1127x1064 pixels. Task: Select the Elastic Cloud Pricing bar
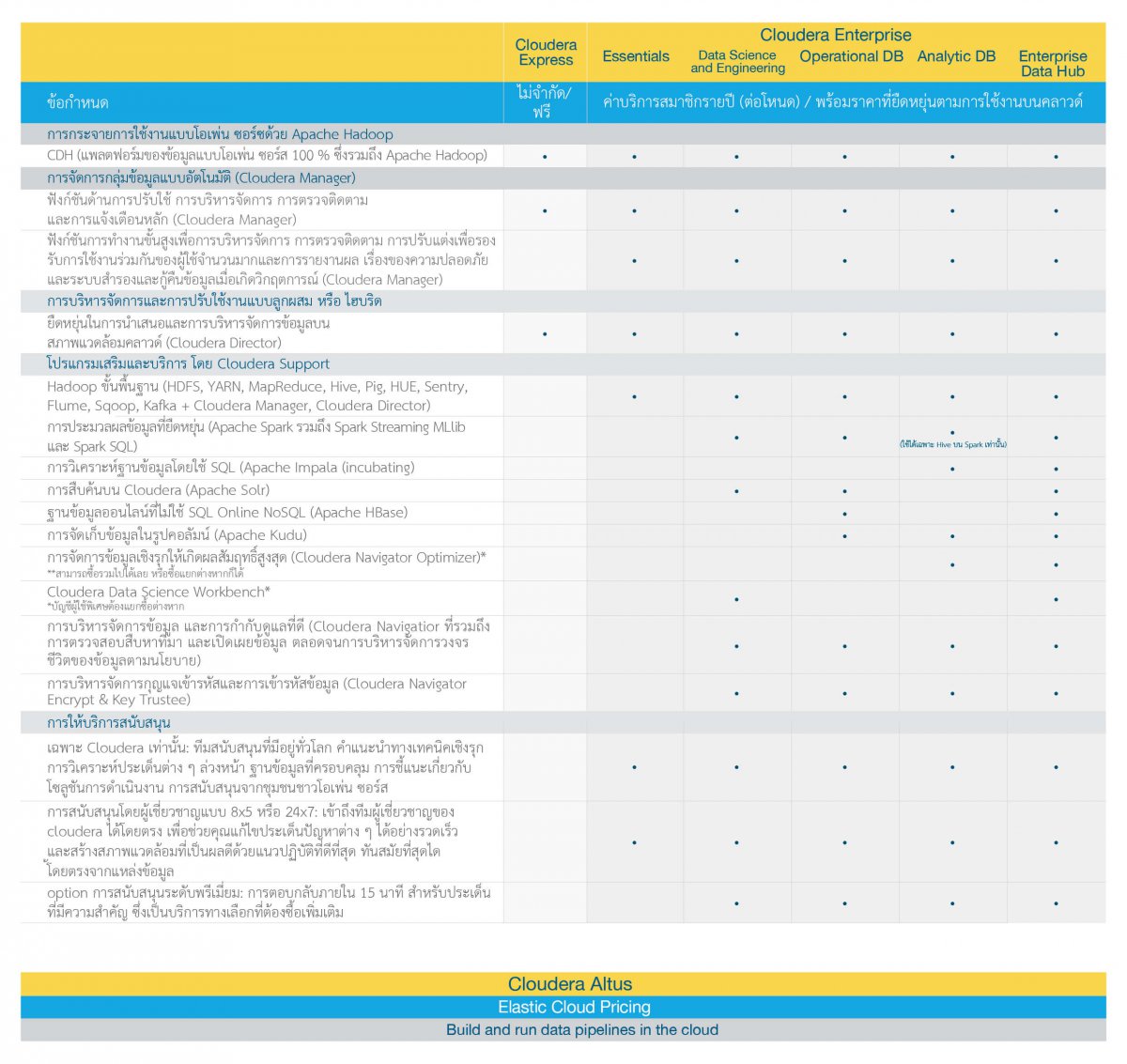pos(563,1007)
